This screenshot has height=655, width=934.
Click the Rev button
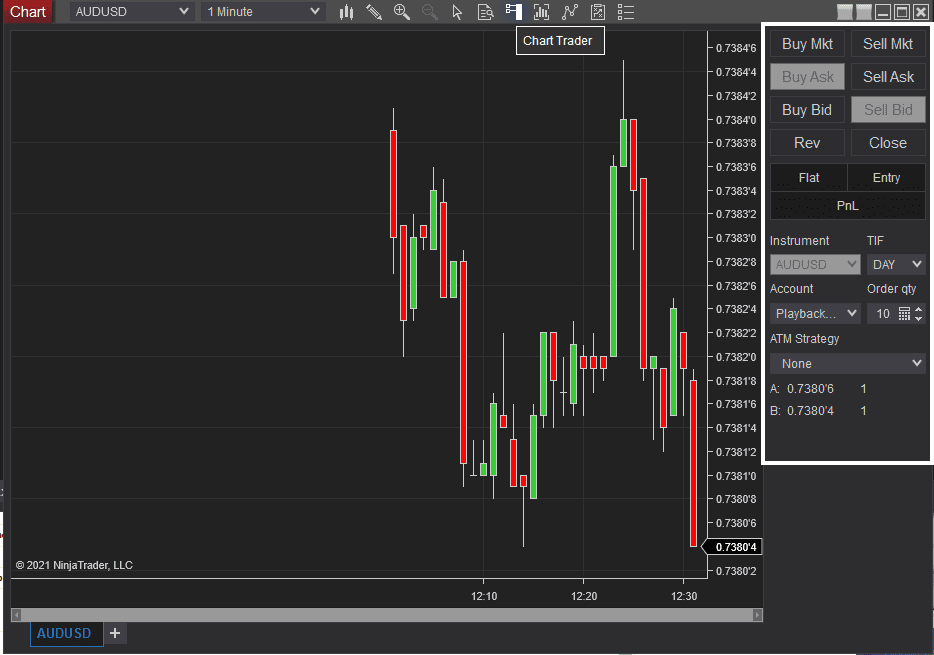(807, 143)
